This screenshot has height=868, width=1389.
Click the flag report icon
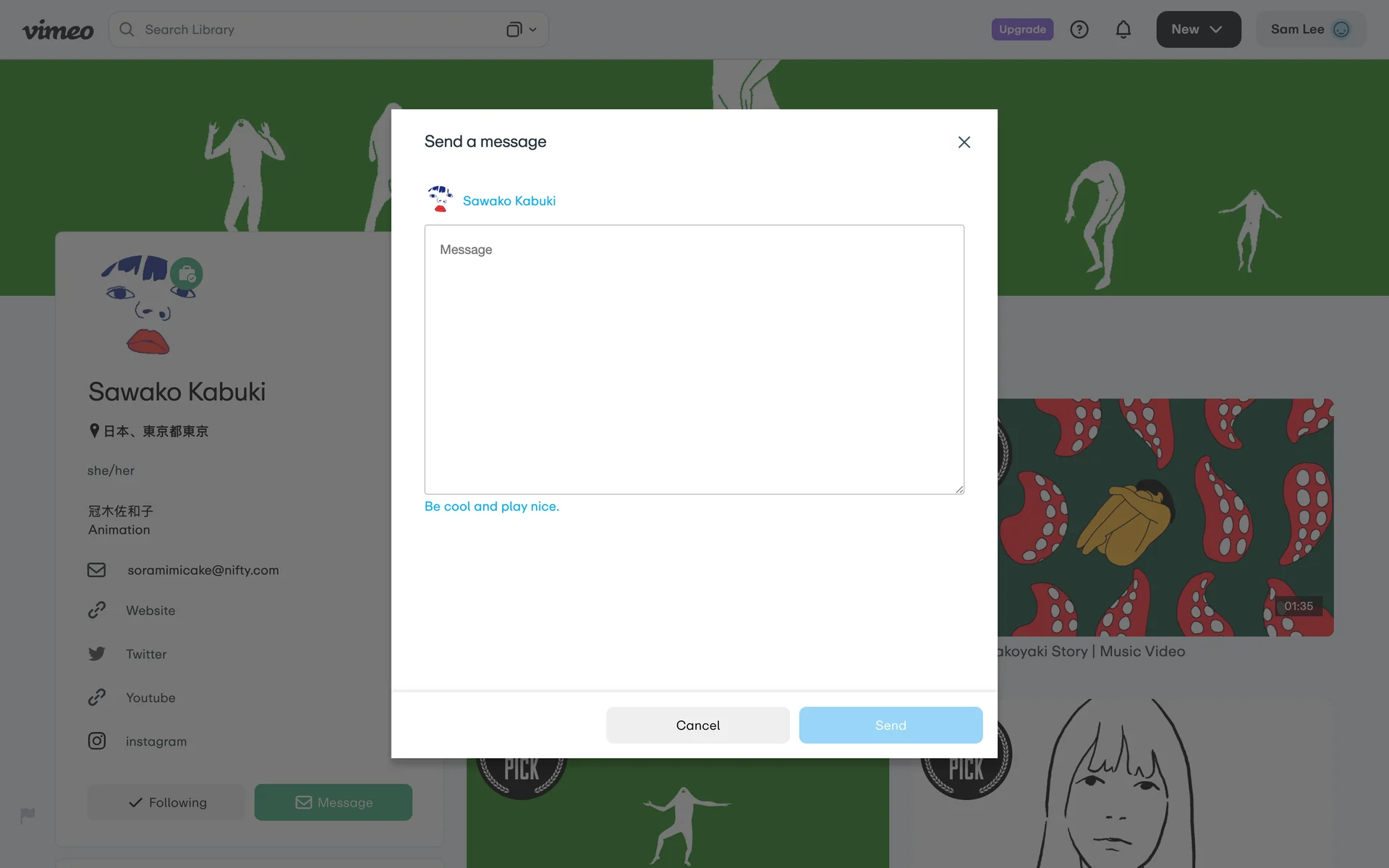pyautogui.click(x=27, y=816)
